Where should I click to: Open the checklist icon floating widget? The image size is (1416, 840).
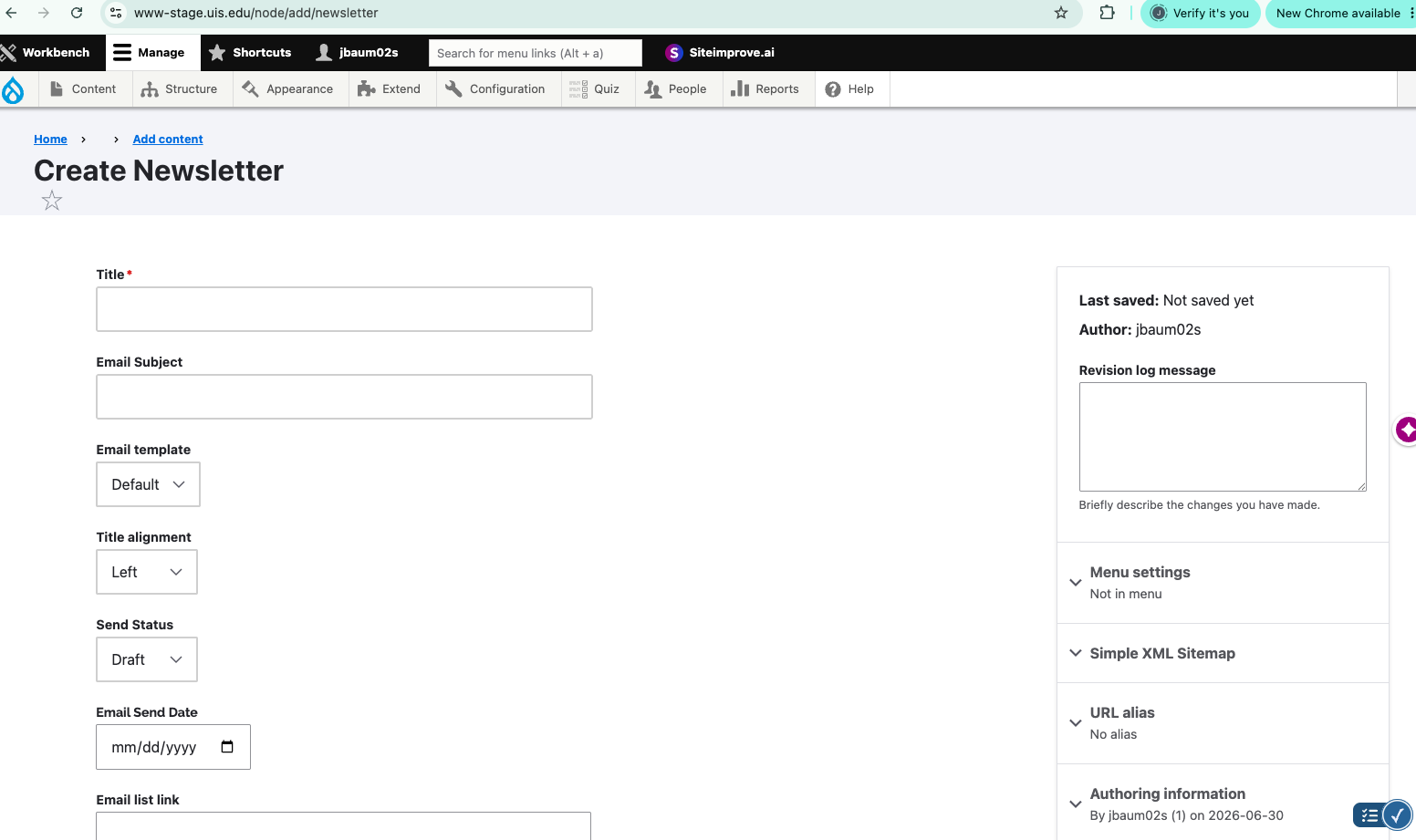point(1369,815)
